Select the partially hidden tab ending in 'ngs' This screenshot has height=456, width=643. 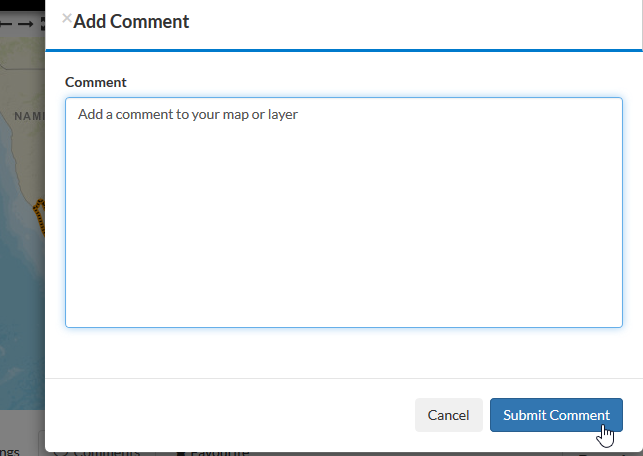[9, 452]
